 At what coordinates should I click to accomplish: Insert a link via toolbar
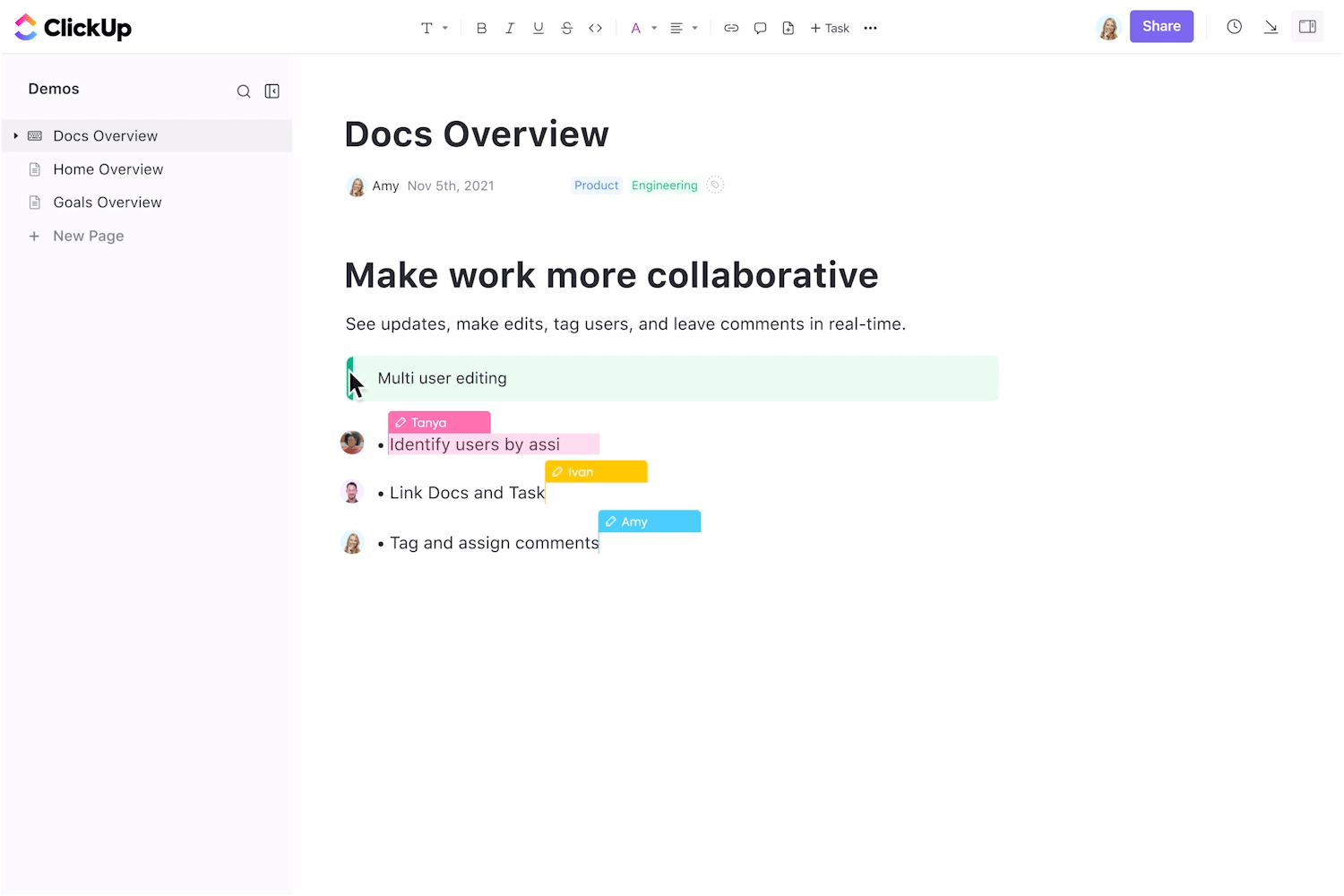(731, 28)
